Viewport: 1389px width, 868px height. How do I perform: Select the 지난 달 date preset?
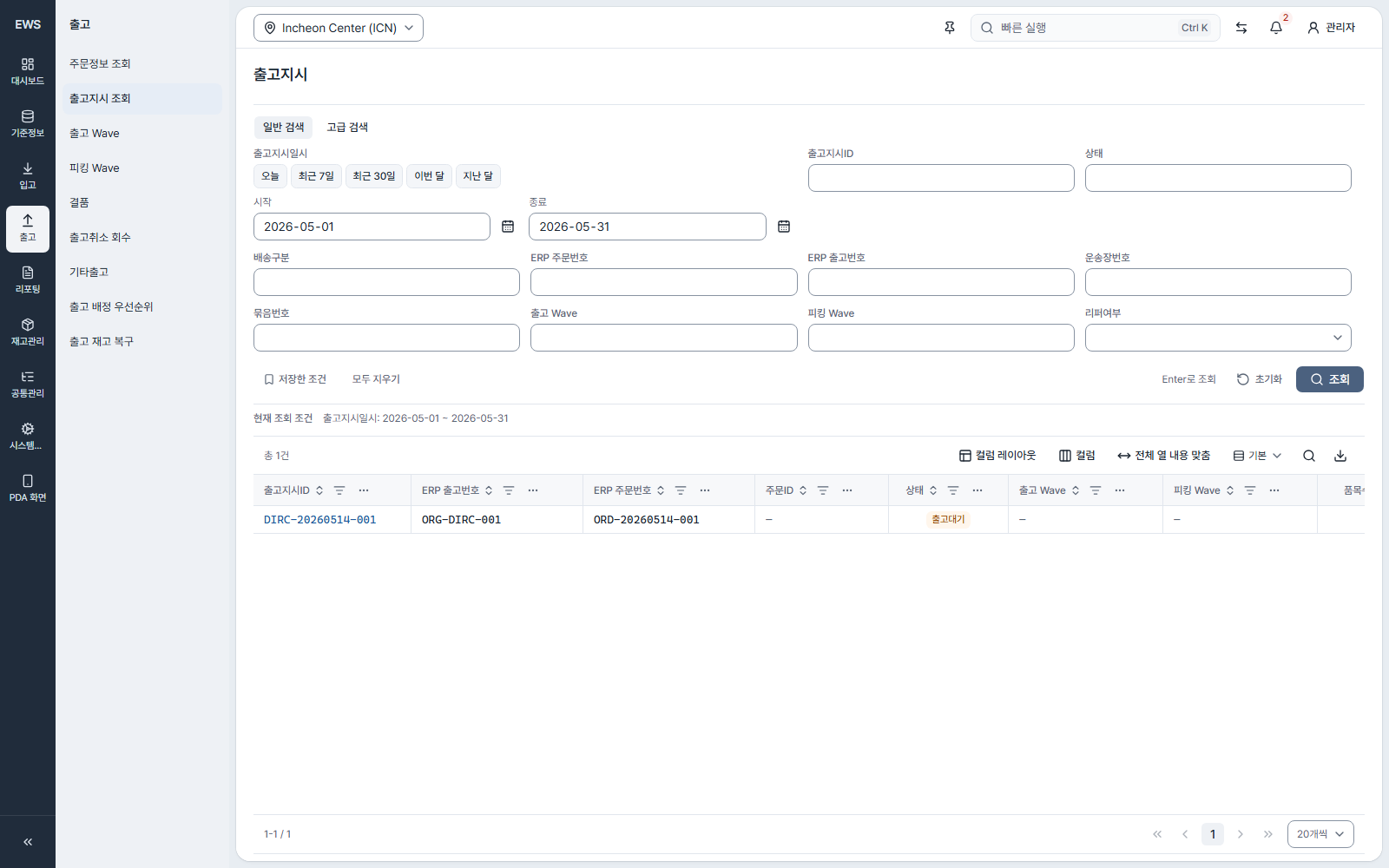[477, 176]
